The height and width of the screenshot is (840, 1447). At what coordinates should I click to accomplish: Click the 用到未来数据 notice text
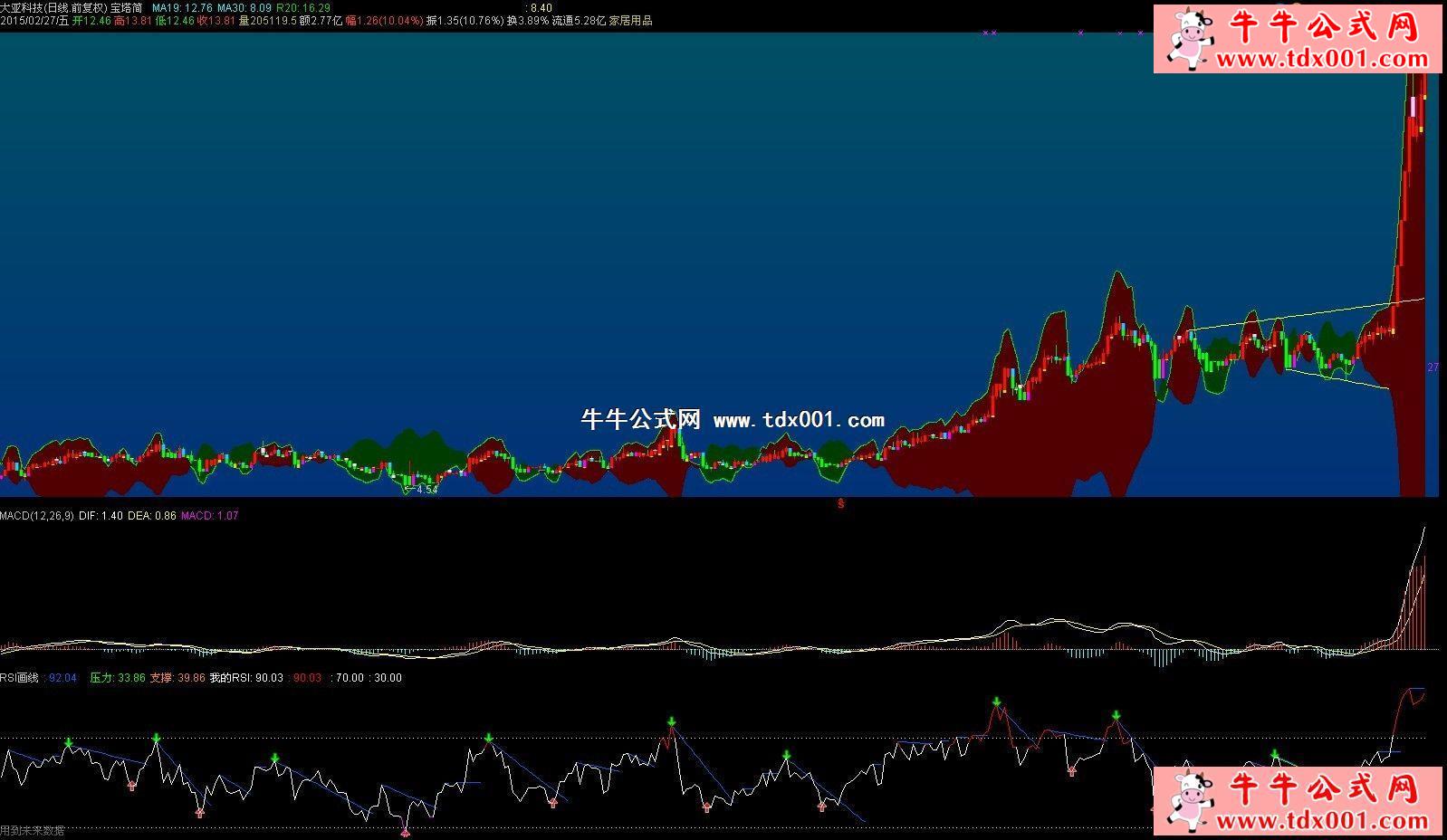click(x=33, y=831)
